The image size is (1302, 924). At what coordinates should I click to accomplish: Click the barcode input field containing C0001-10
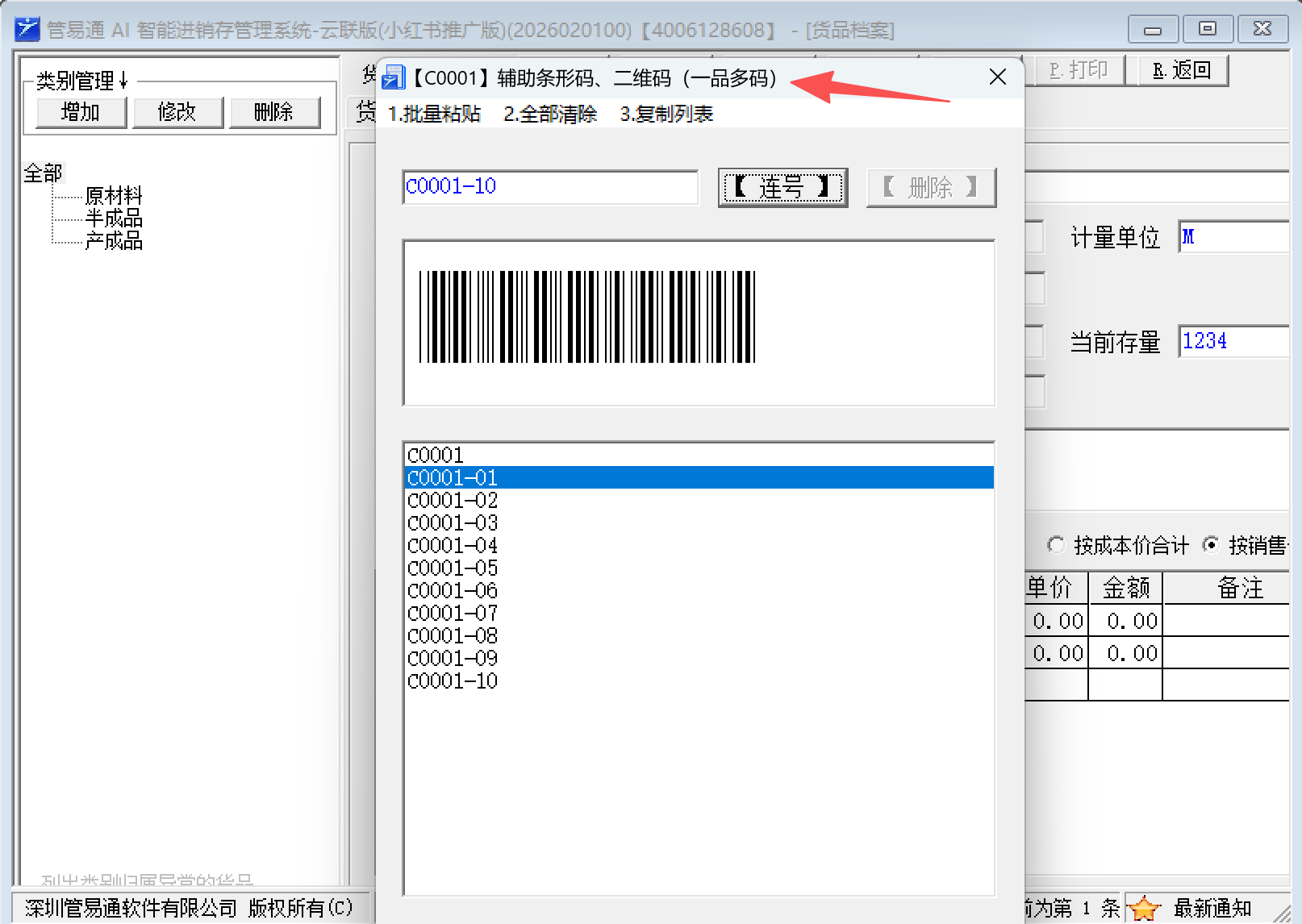click(x=549, y=187)
